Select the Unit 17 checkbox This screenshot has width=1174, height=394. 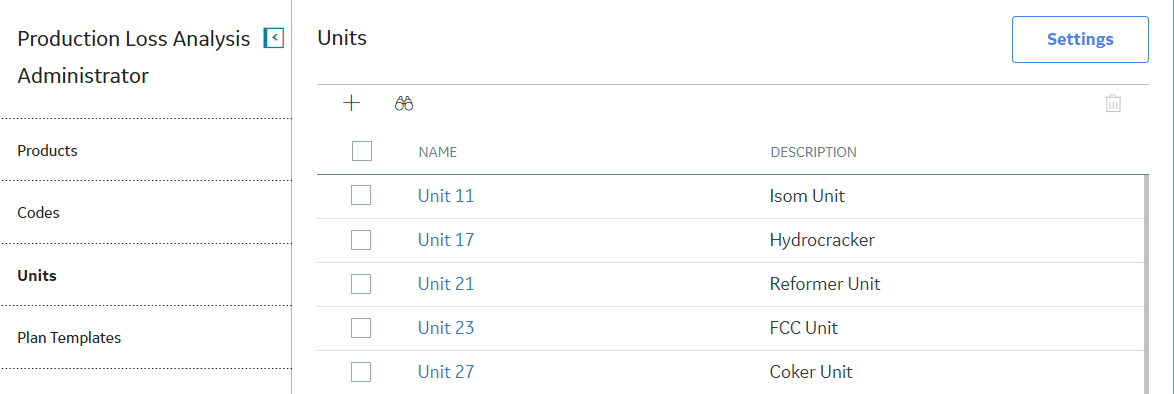pyautogui.click(x=362, y=240)
